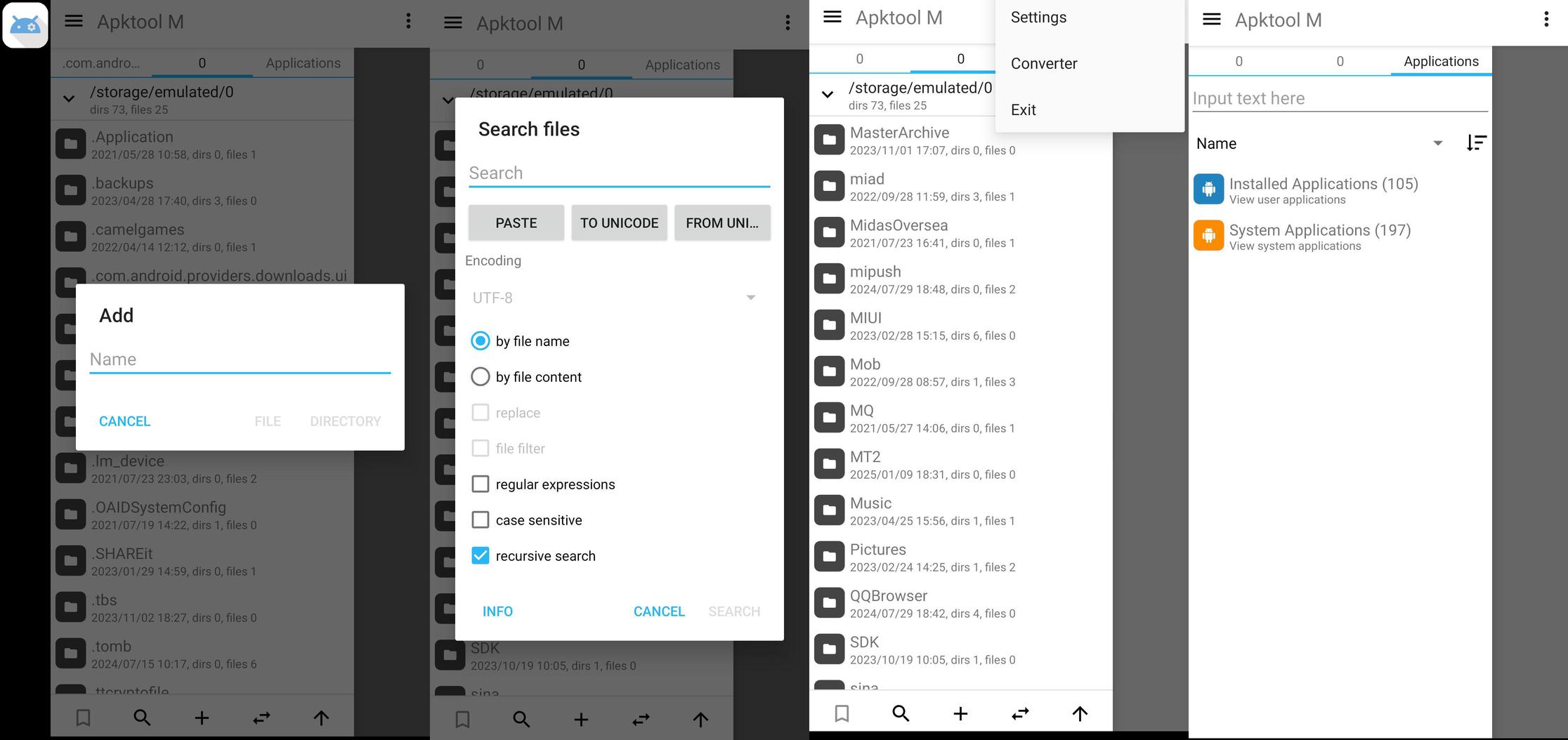Click the Pictures folder icon
Viewport: 1568px width, 740px height.
829,556
